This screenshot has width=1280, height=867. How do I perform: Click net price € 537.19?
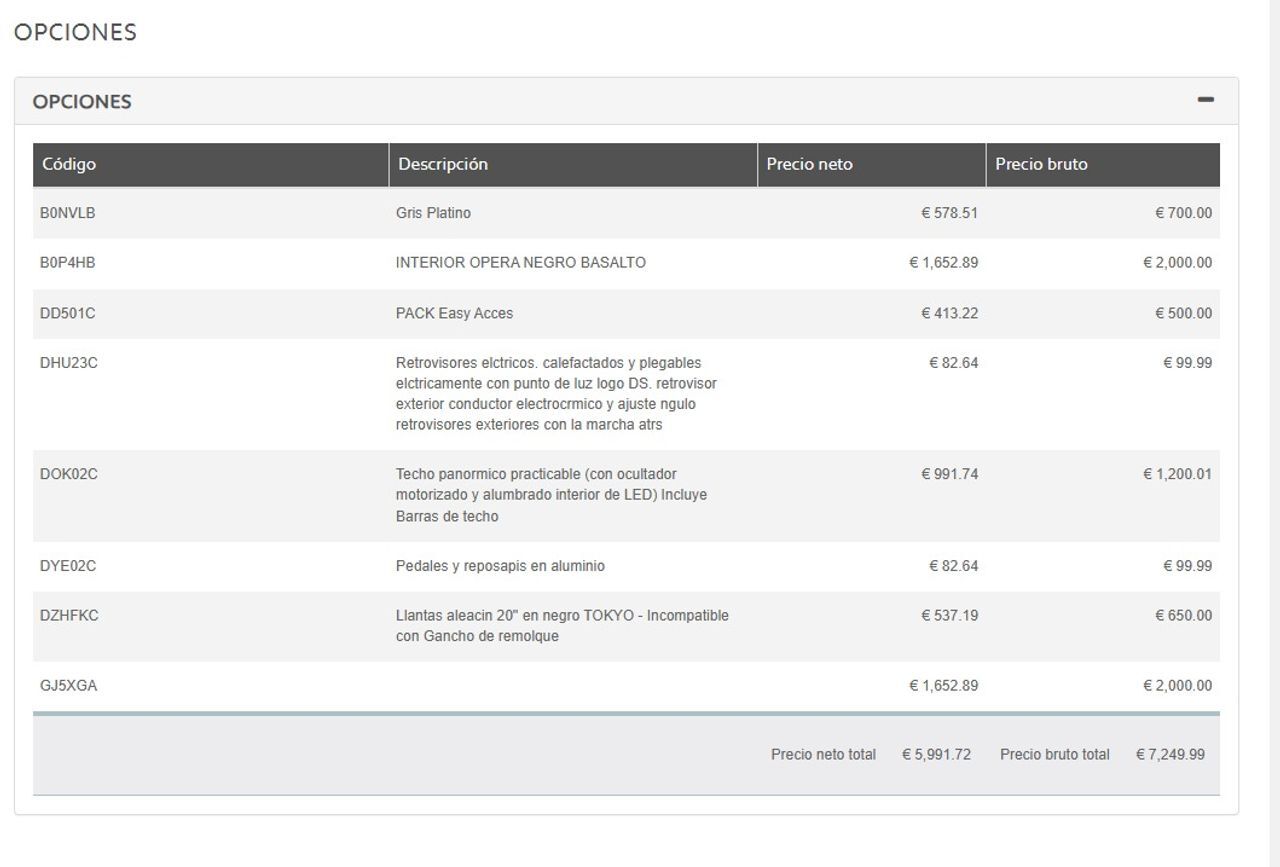(x=949, y=616)
